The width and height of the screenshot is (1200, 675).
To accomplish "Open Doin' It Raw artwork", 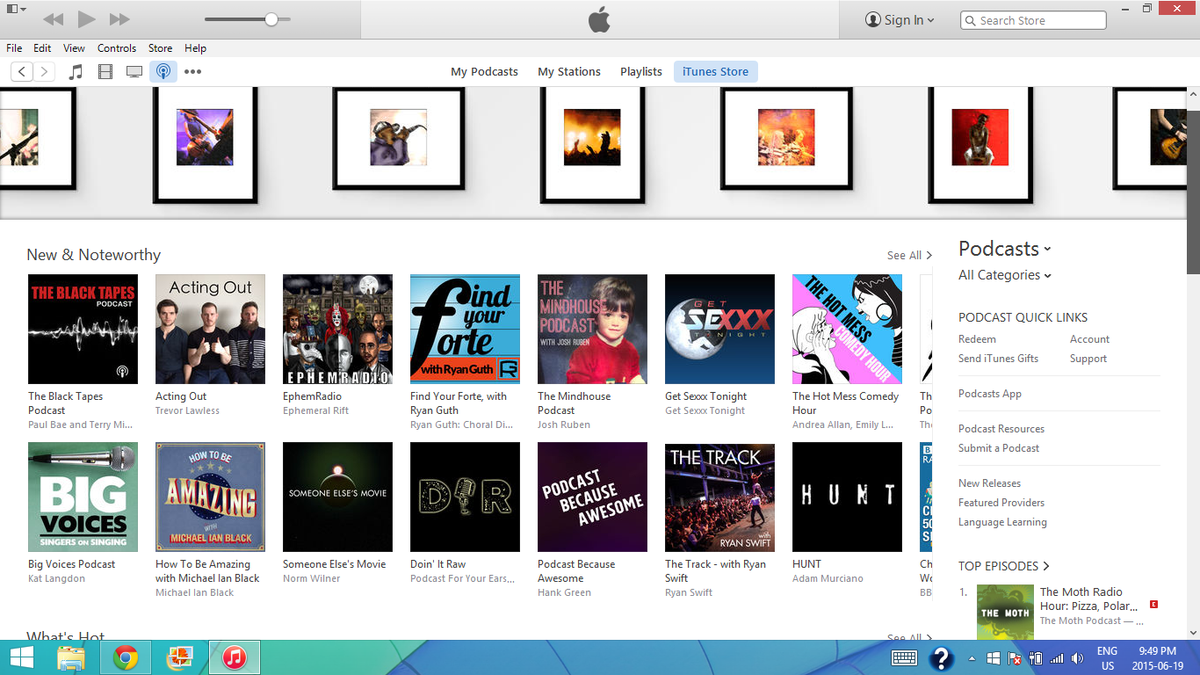I will tap(465, 497).
